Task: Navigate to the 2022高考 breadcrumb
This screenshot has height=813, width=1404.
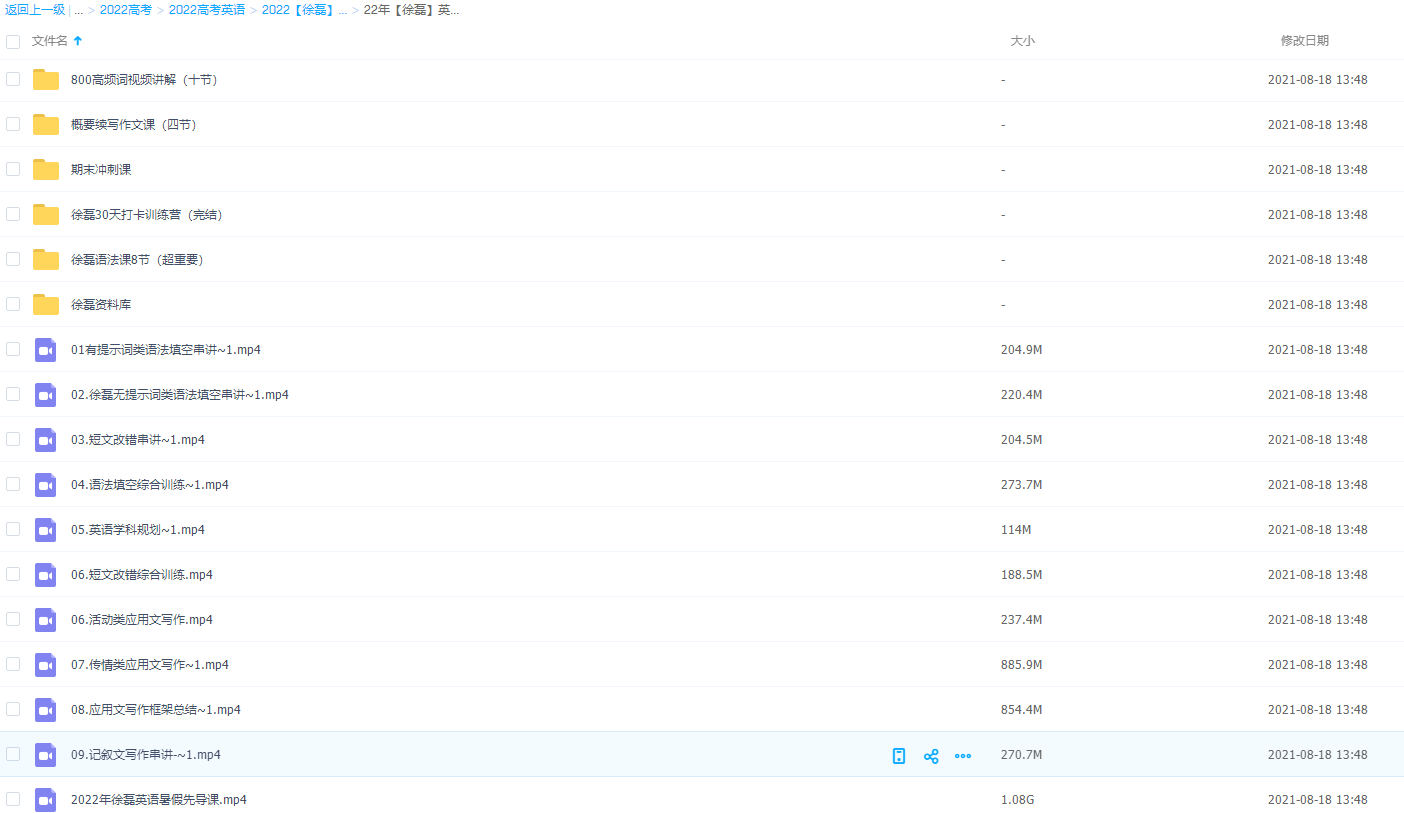Action: coord(126,10)
